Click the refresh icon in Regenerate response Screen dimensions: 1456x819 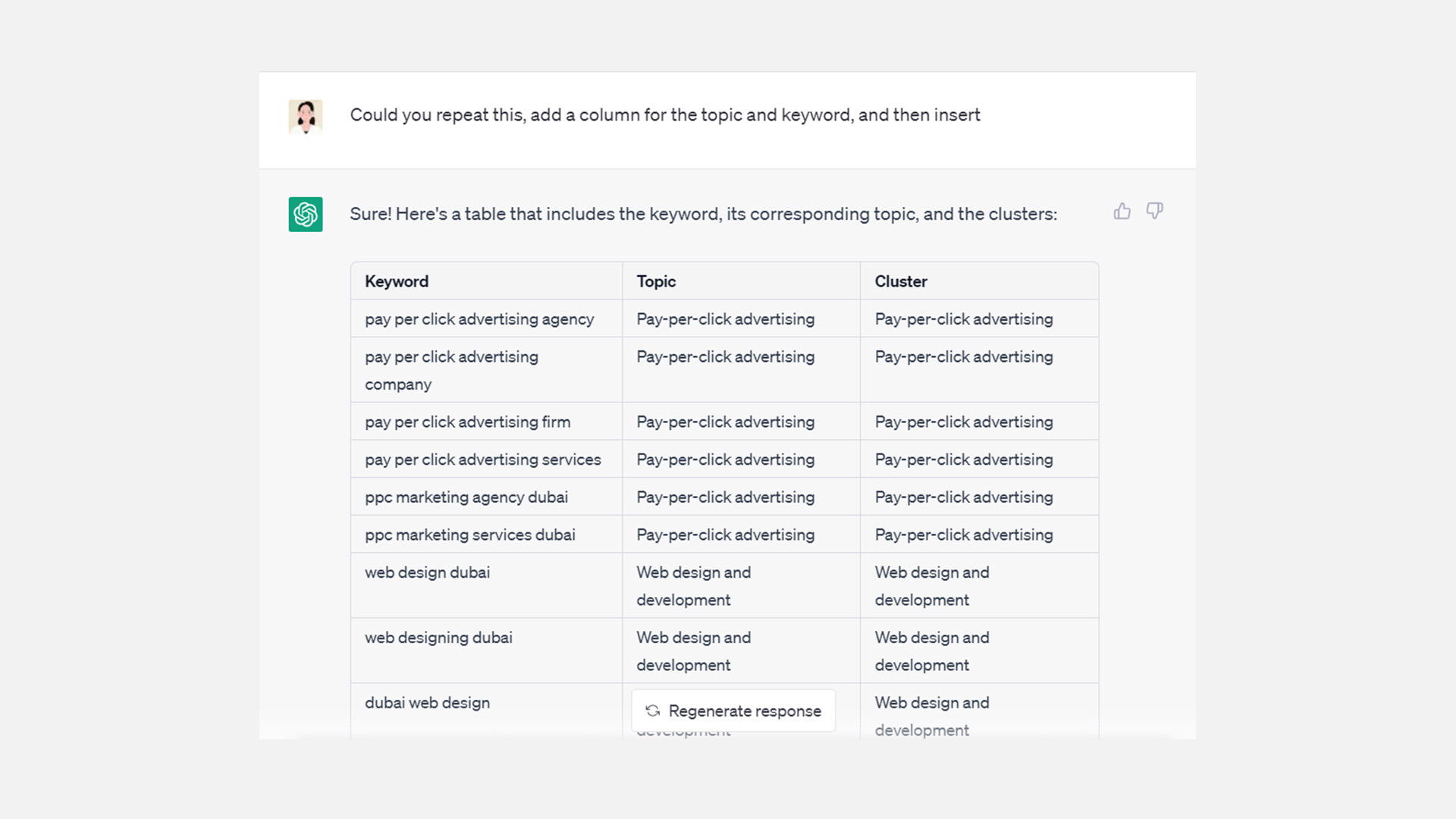(x=653, y=711)
